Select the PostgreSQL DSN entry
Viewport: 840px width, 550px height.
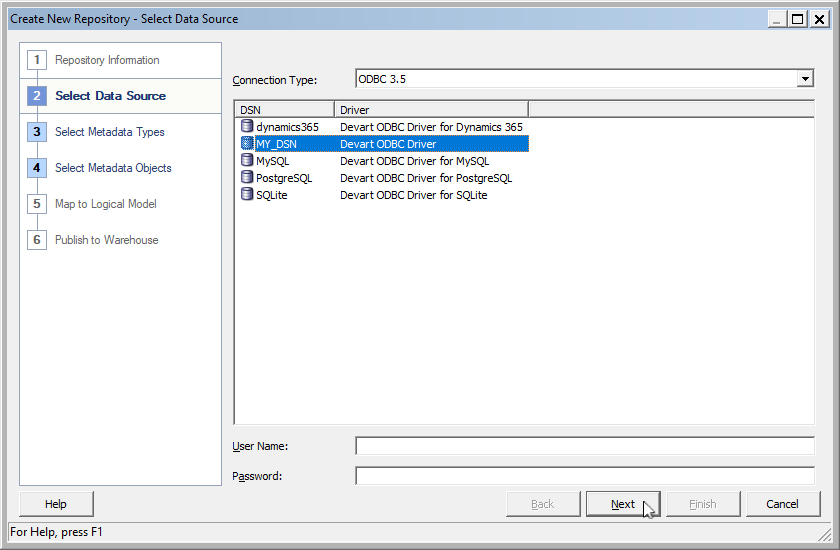pyautogui.click(x=284, y=178)
